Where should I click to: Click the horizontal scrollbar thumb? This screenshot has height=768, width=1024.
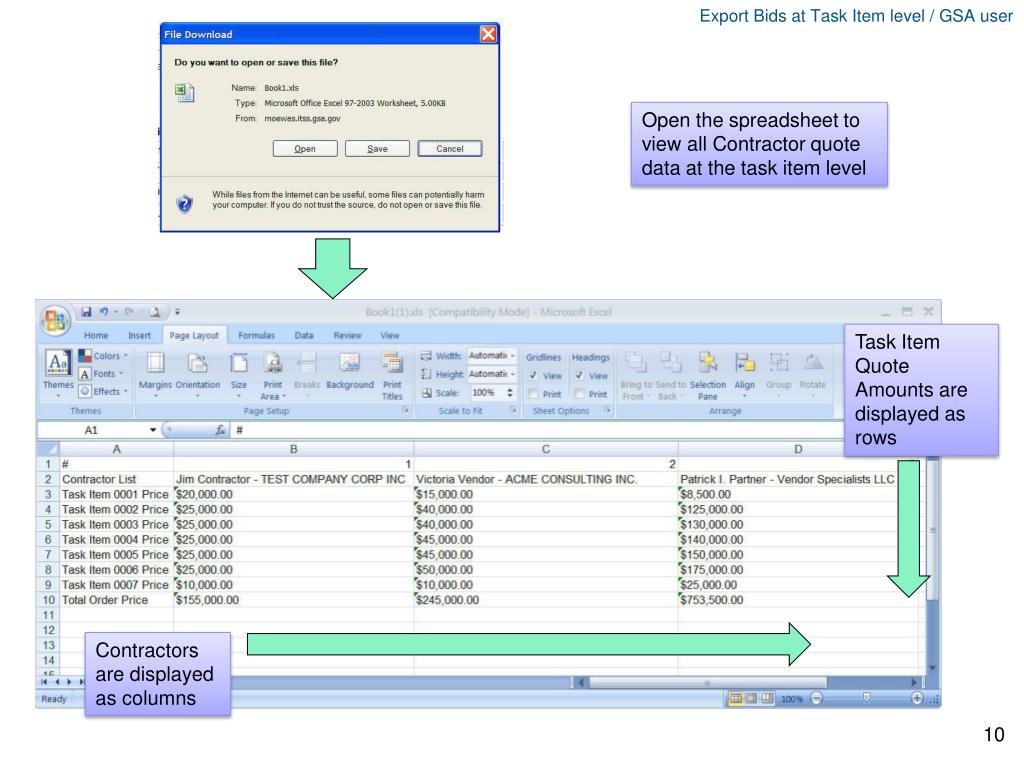[707, 682]
